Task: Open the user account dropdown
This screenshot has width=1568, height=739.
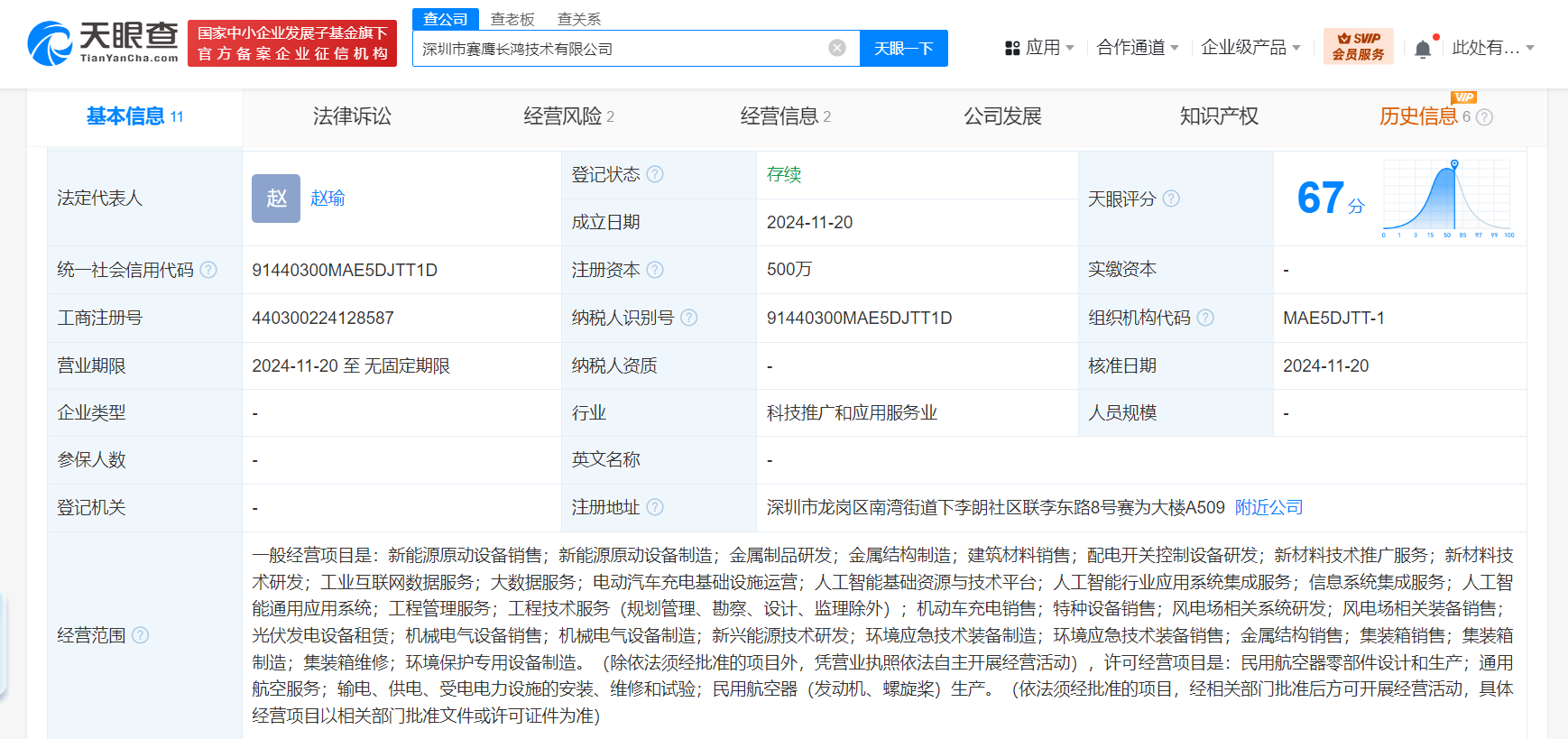Action: click(x=1492, y=48)
